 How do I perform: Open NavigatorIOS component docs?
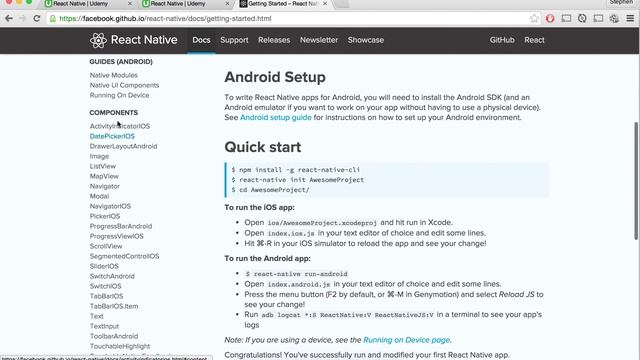pyautogui.click(x=110, y=206)
